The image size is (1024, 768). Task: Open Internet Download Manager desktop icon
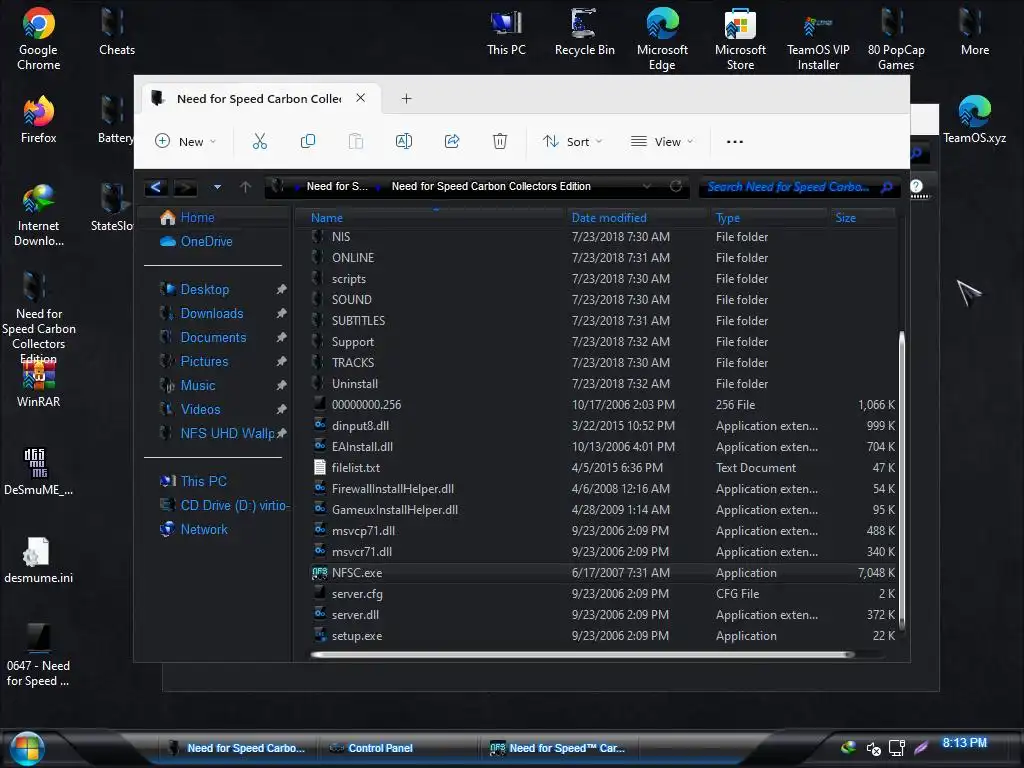(x=39, y=215)
